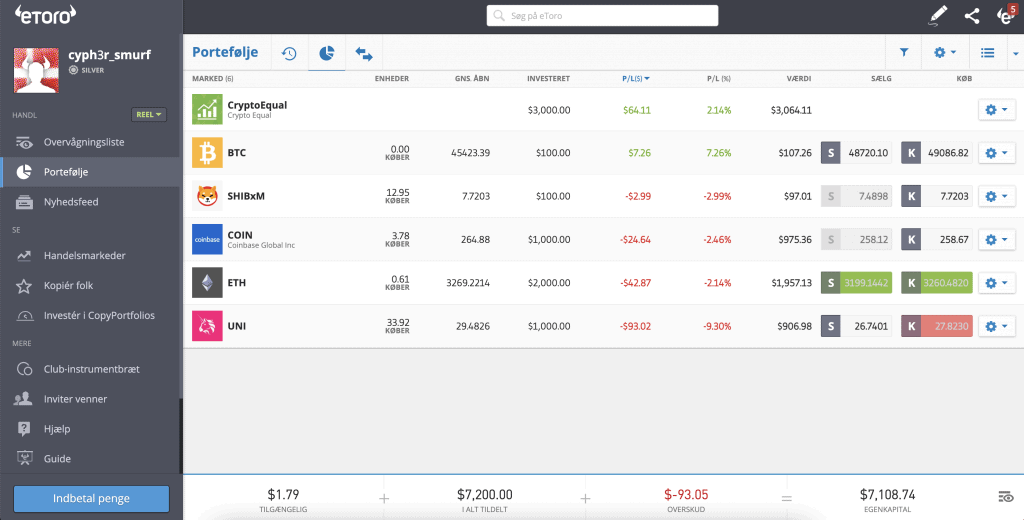Click the SHIBxM shiba icon
1024x520 pixels.
coord(207,196)
